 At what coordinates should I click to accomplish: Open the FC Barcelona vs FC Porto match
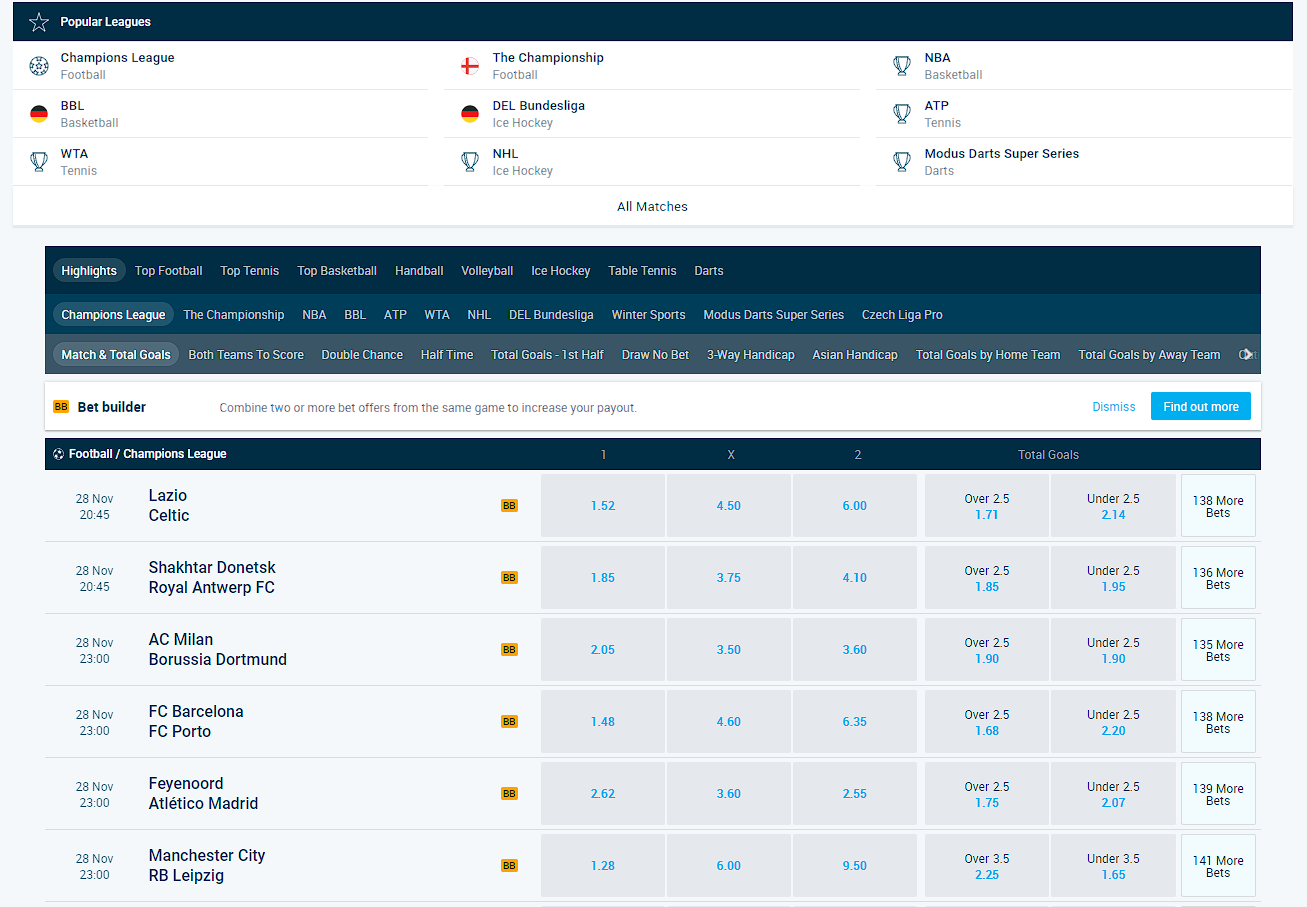[x=196, y=722]
